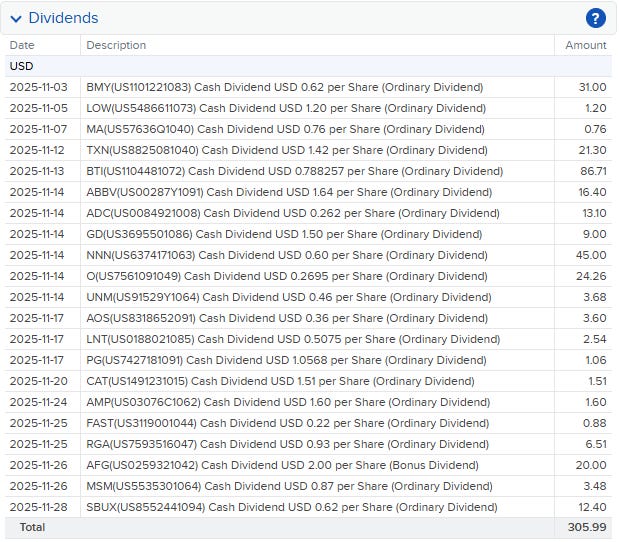Click the Total row label
The image size is (619, 542).
click(x=32, y=527)
